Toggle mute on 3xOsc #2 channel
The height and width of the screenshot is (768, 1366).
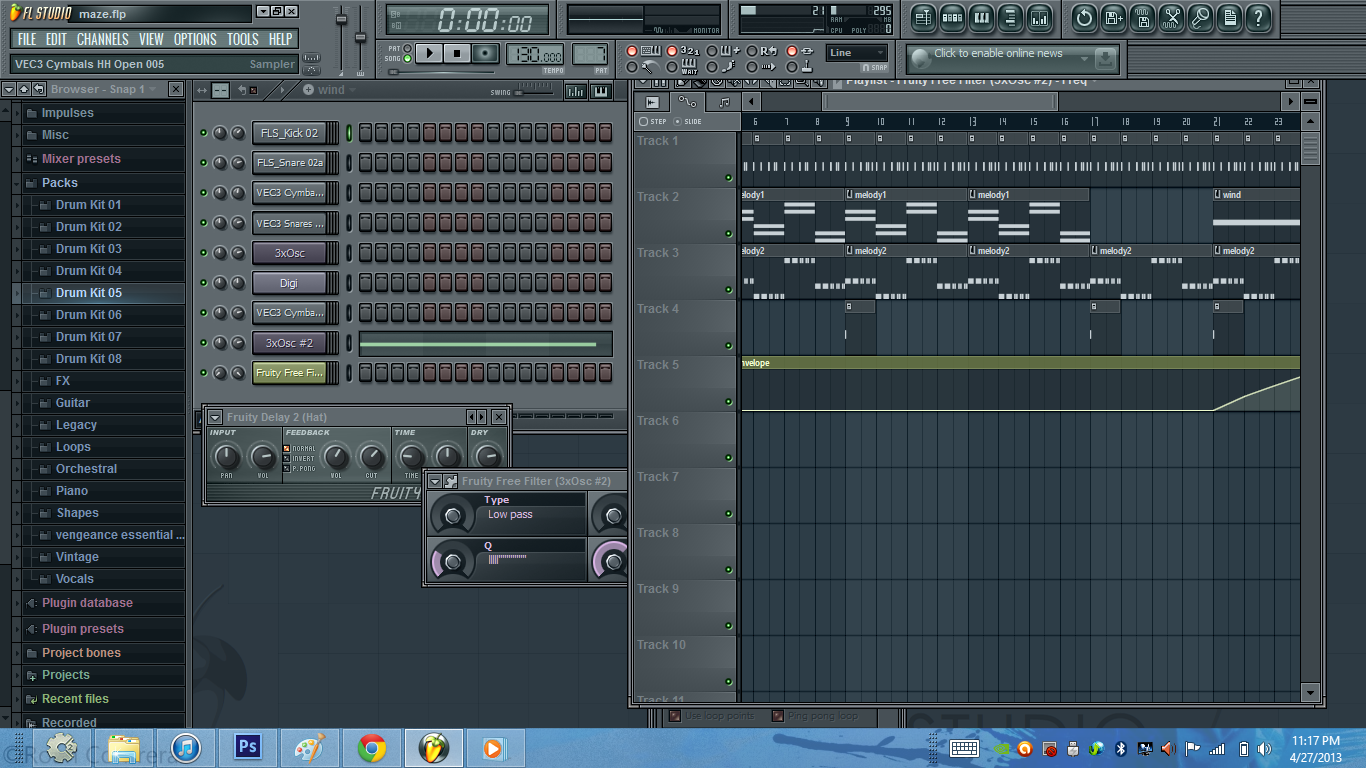[x=204, y=343]
